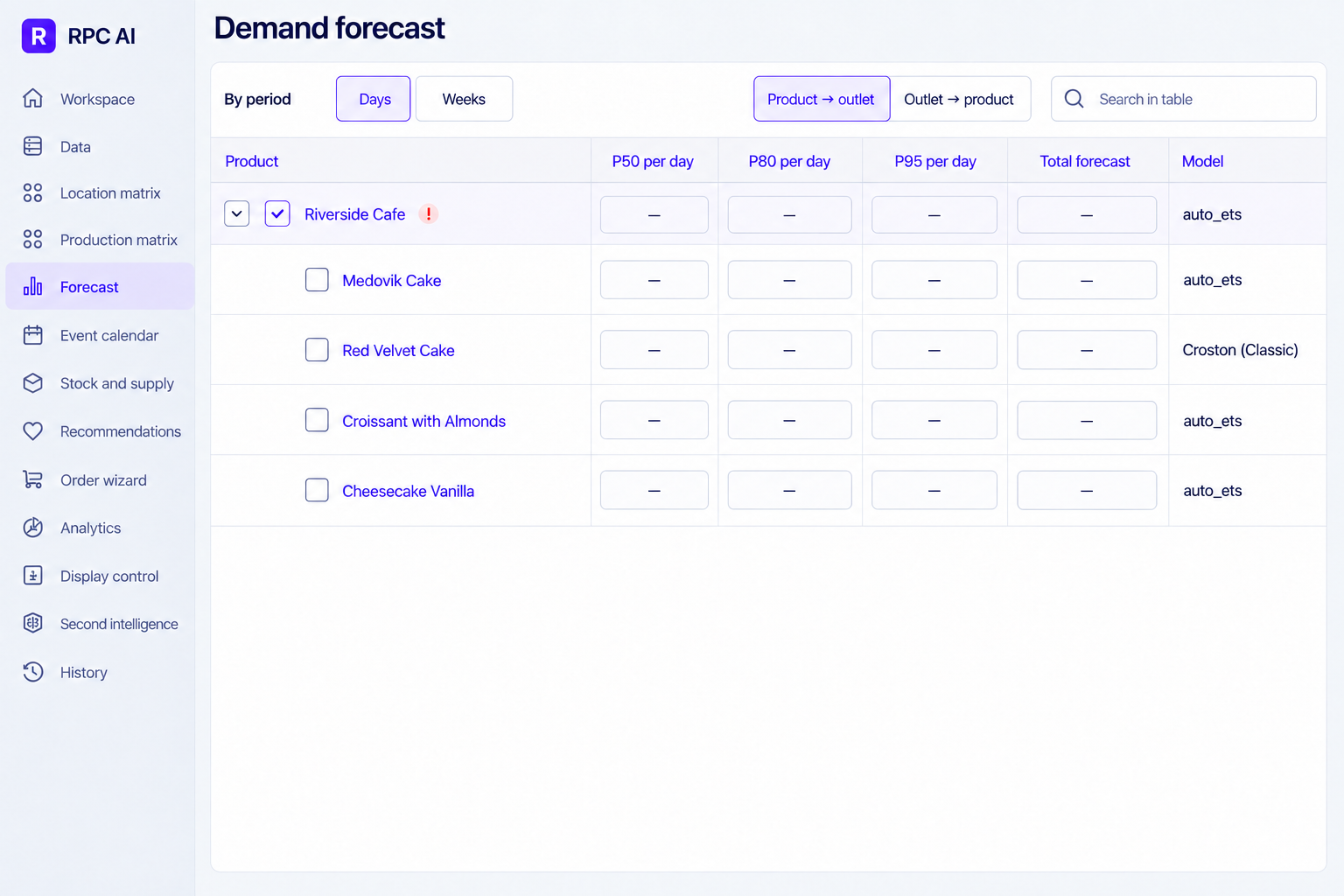Screen dimensions: 1344x896
Task: Click the search magnifier icon
Action: pos(1074,99)
